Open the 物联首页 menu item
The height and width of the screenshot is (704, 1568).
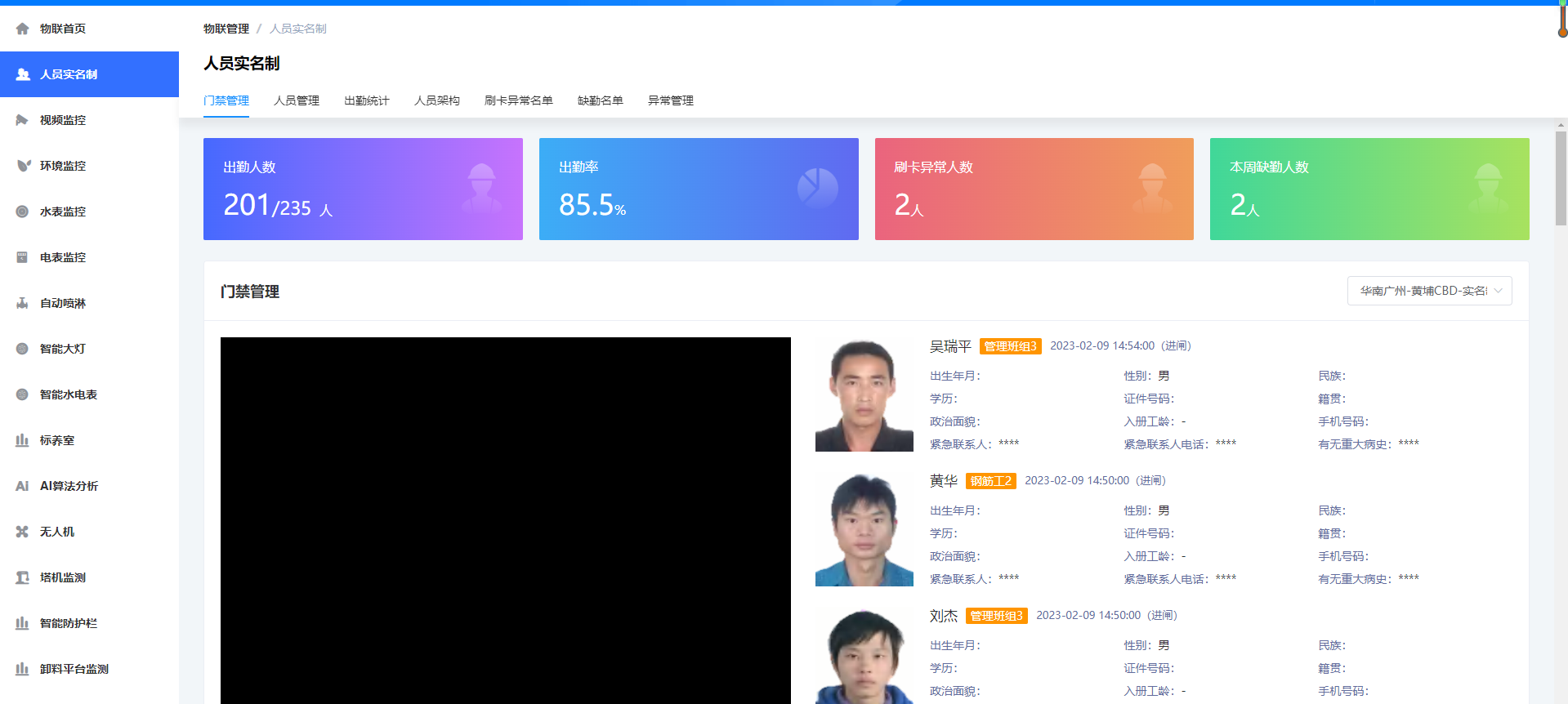point(89,29)
